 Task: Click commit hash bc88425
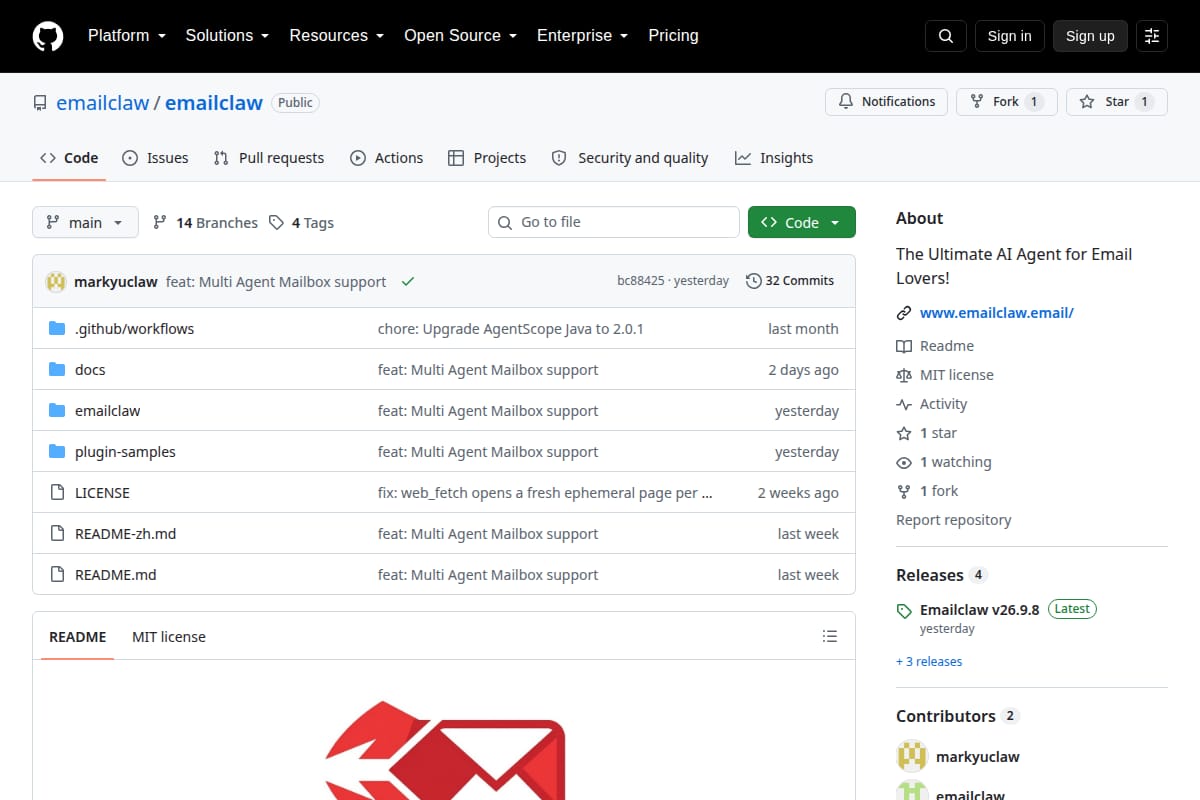pyautogui.click(x=640, y=281)
